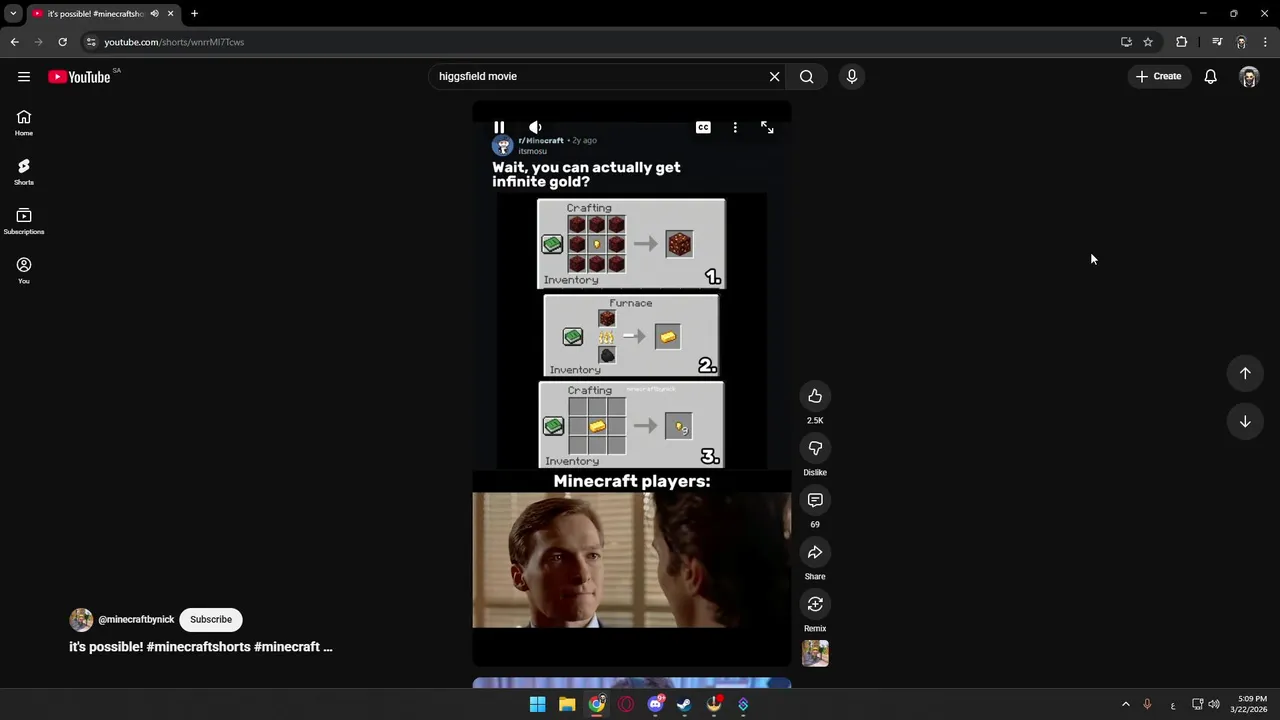This screenshot has width=1280, height=720.
Task: Open File Explorer from the taskbar
Action: pyautogui.click(x=567, y=705)
